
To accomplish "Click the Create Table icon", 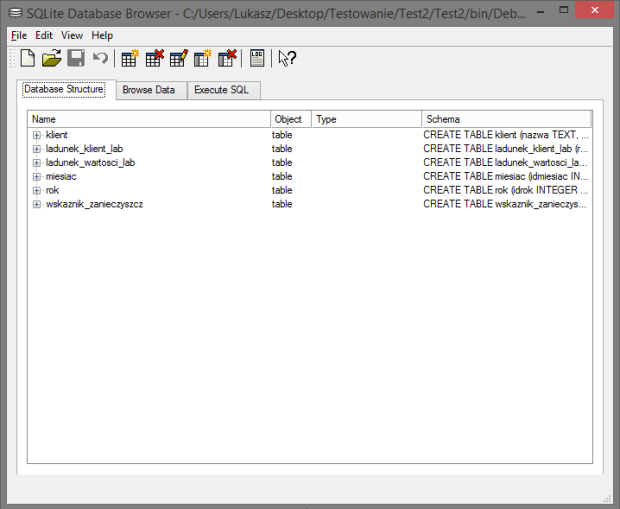I will pos(130,59).
